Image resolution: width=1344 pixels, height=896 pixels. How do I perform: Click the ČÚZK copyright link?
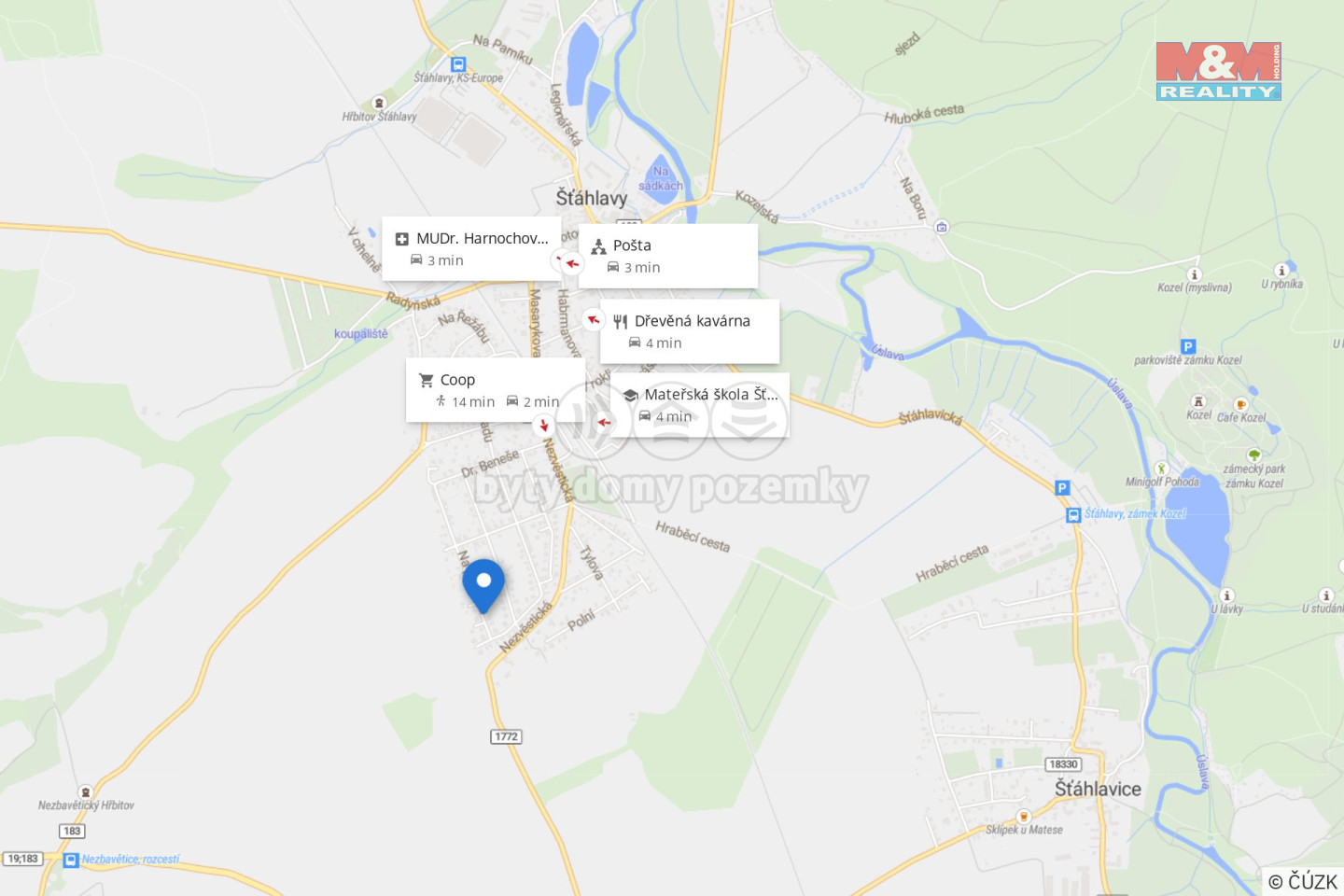point(1303,881)
